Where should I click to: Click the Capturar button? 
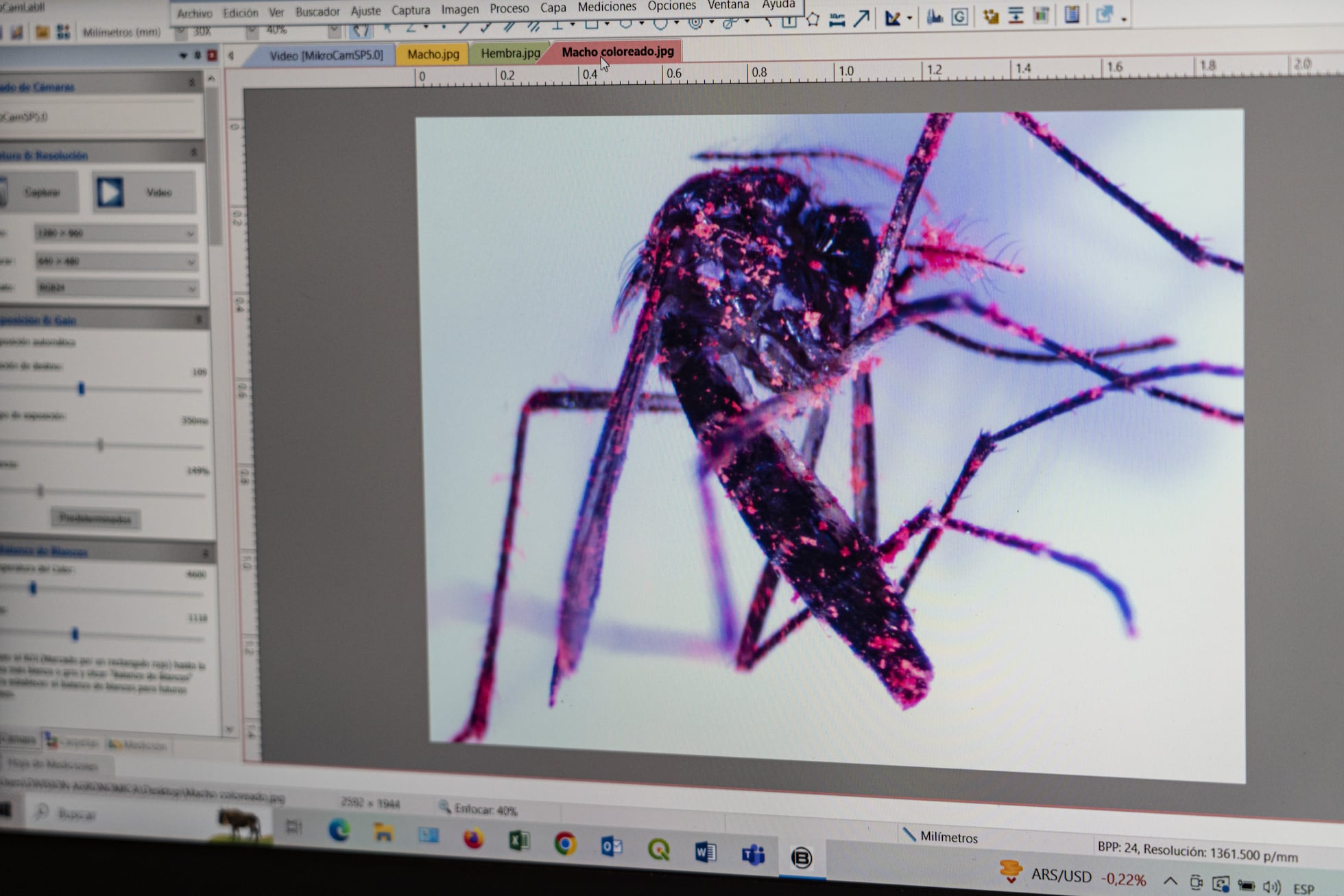coord(44,192)
